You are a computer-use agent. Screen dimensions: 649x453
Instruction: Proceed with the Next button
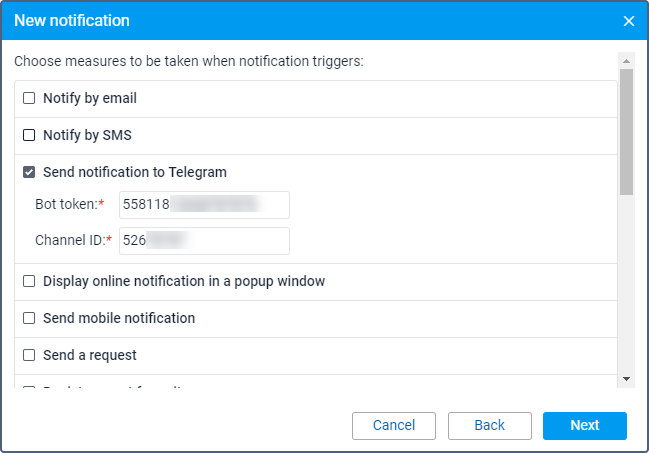tap(584, 426)
